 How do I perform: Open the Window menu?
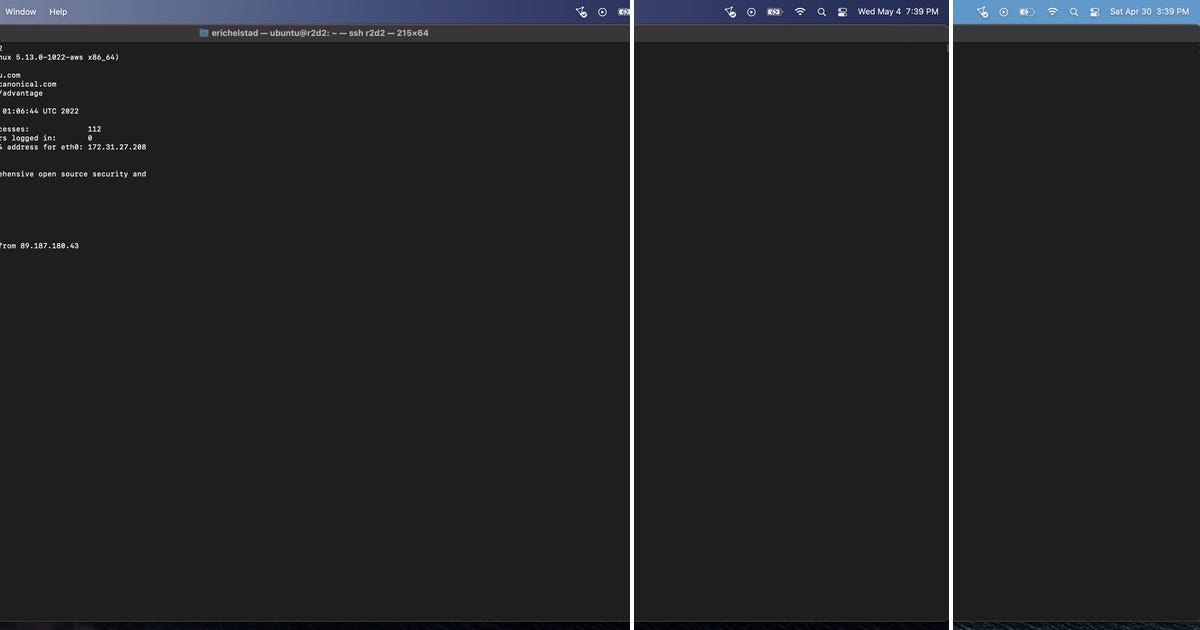coord(20,11)
